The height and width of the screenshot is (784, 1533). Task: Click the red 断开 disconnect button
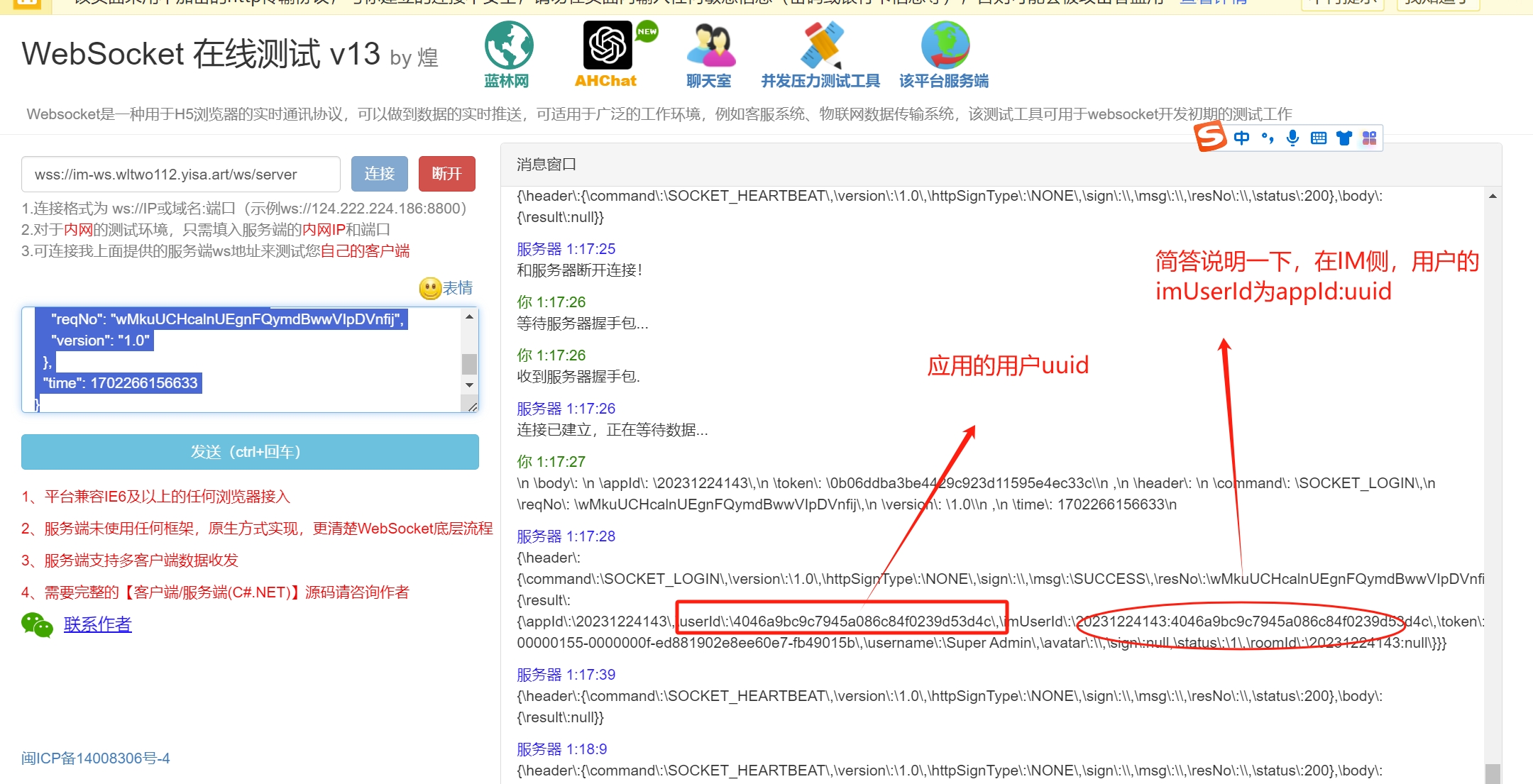pos(447,174)
